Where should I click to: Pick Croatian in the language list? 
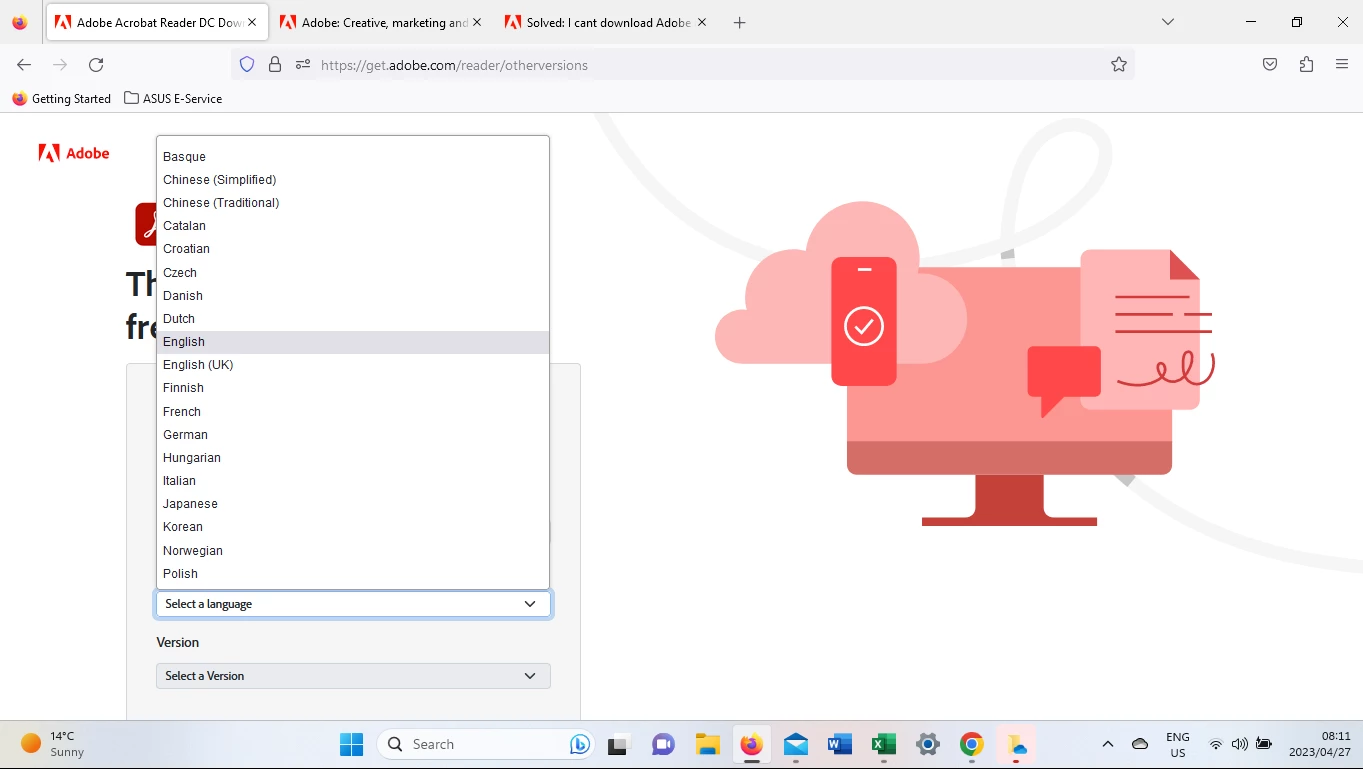tap(353, 249)
